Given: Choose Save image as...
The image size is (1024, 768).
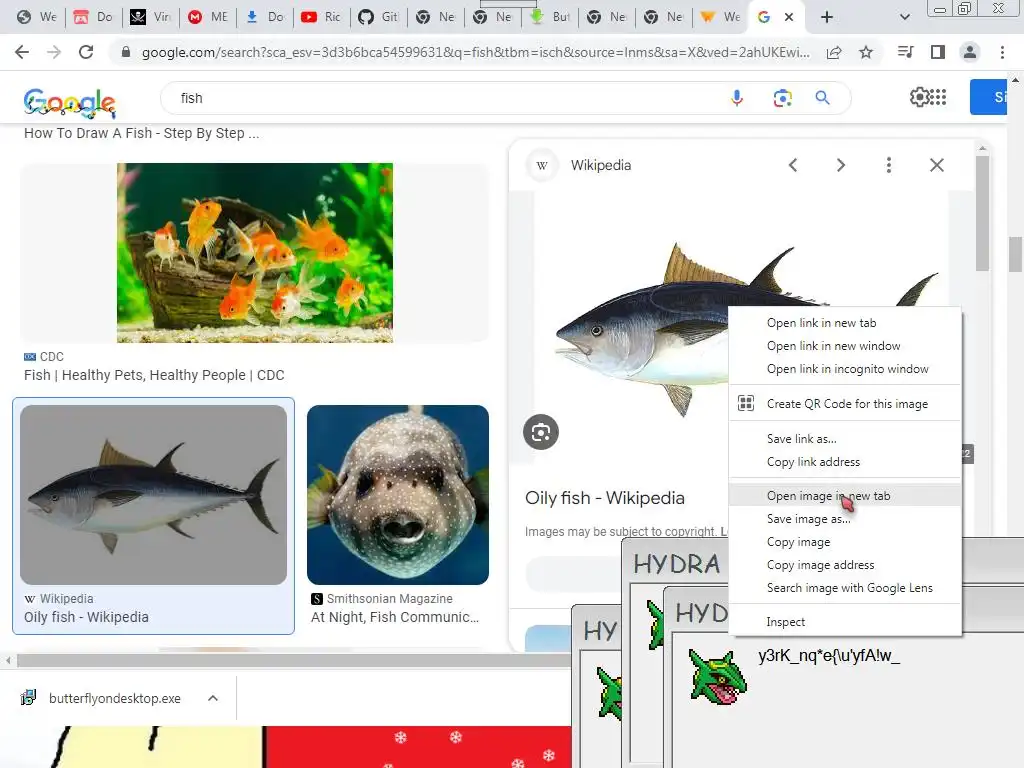Looking at the screenshot, I should pyautogui.click(x=845, y=519).
